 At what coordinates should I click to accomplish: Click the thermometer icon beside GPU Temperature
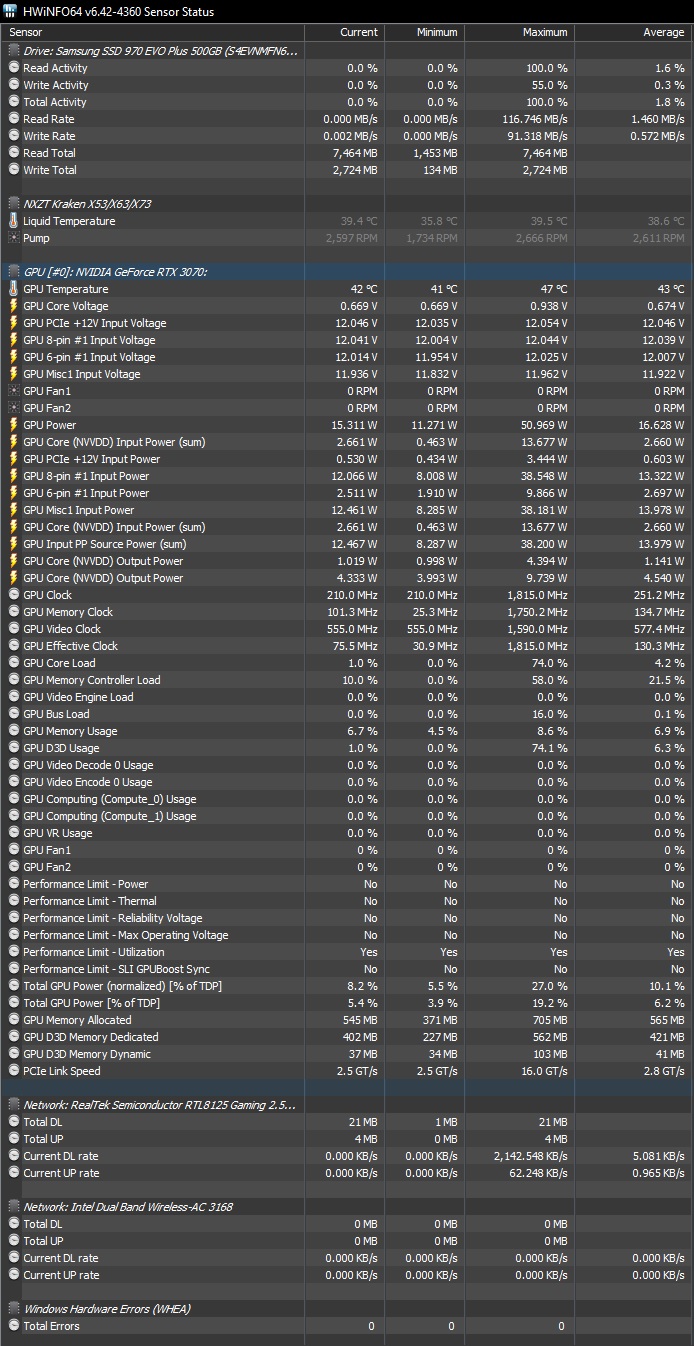point(13,289)
